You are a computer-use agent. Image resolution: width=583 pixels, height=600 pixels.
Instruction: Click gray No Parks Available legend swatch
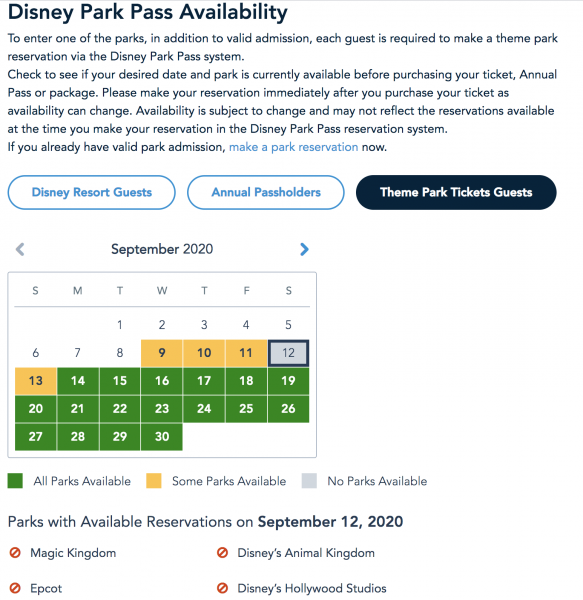coord(309,481)
